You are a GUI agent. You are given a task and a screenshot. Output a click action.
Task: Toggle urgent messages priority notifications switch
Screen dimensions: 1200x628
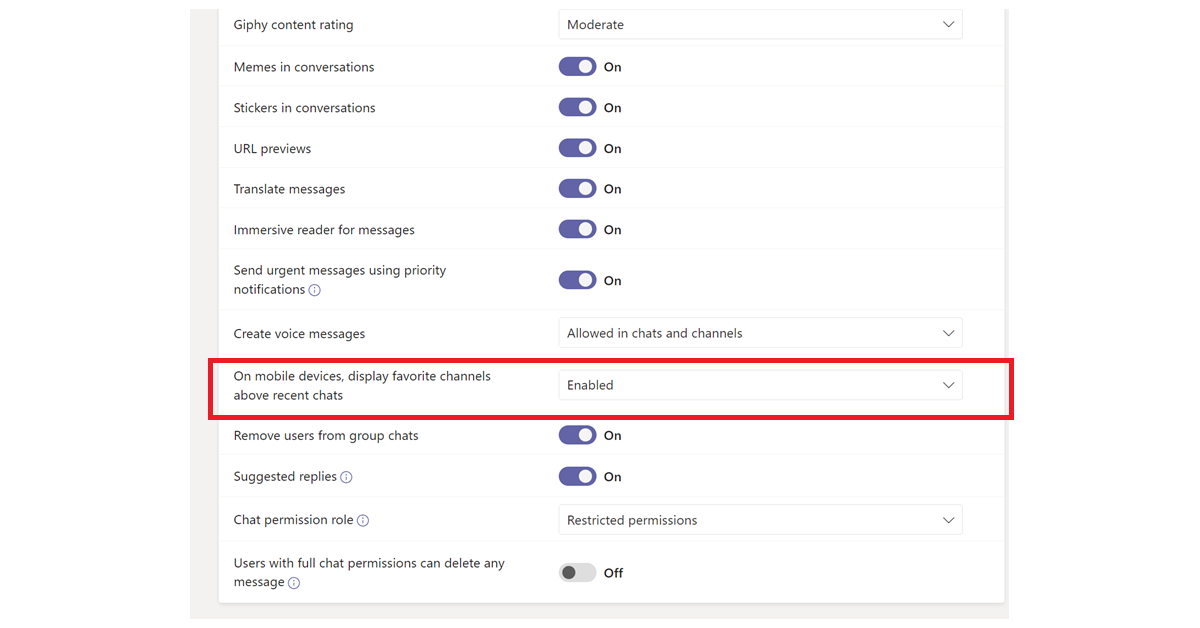pyautogui.click(x=577, y=281)
